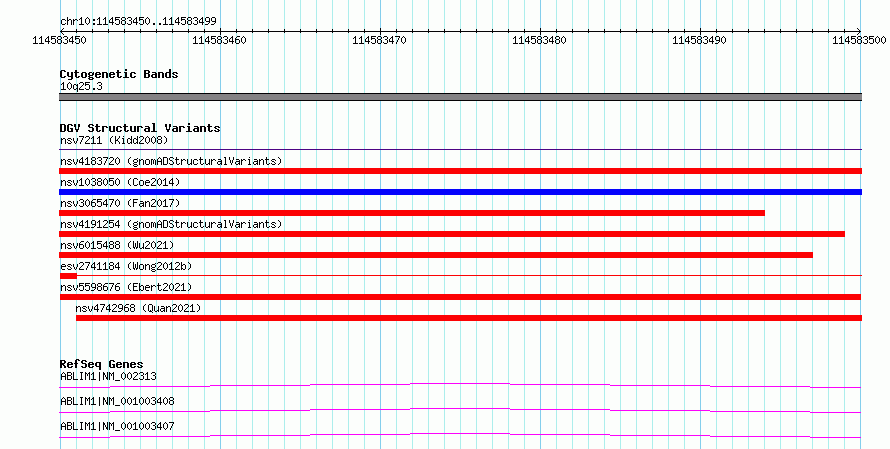Screen dimensions: 890x449
Task: Select variant label nsv4742968 (Quan2021)
Action: (138, 308)
